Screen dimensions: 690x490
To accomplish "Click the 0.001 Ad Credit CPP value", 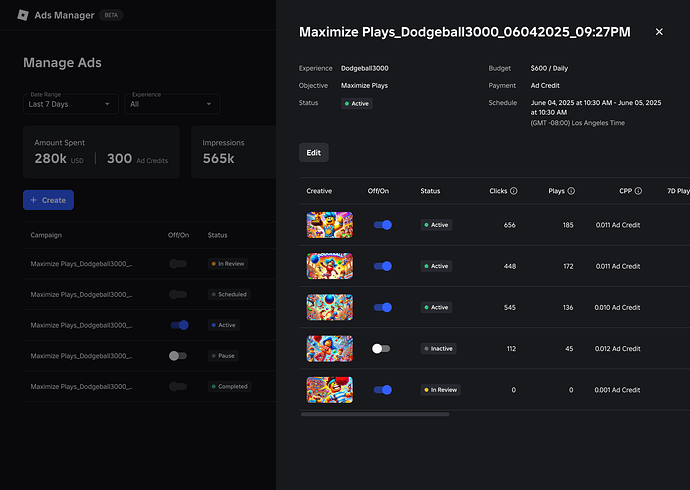I will (617, 390).
